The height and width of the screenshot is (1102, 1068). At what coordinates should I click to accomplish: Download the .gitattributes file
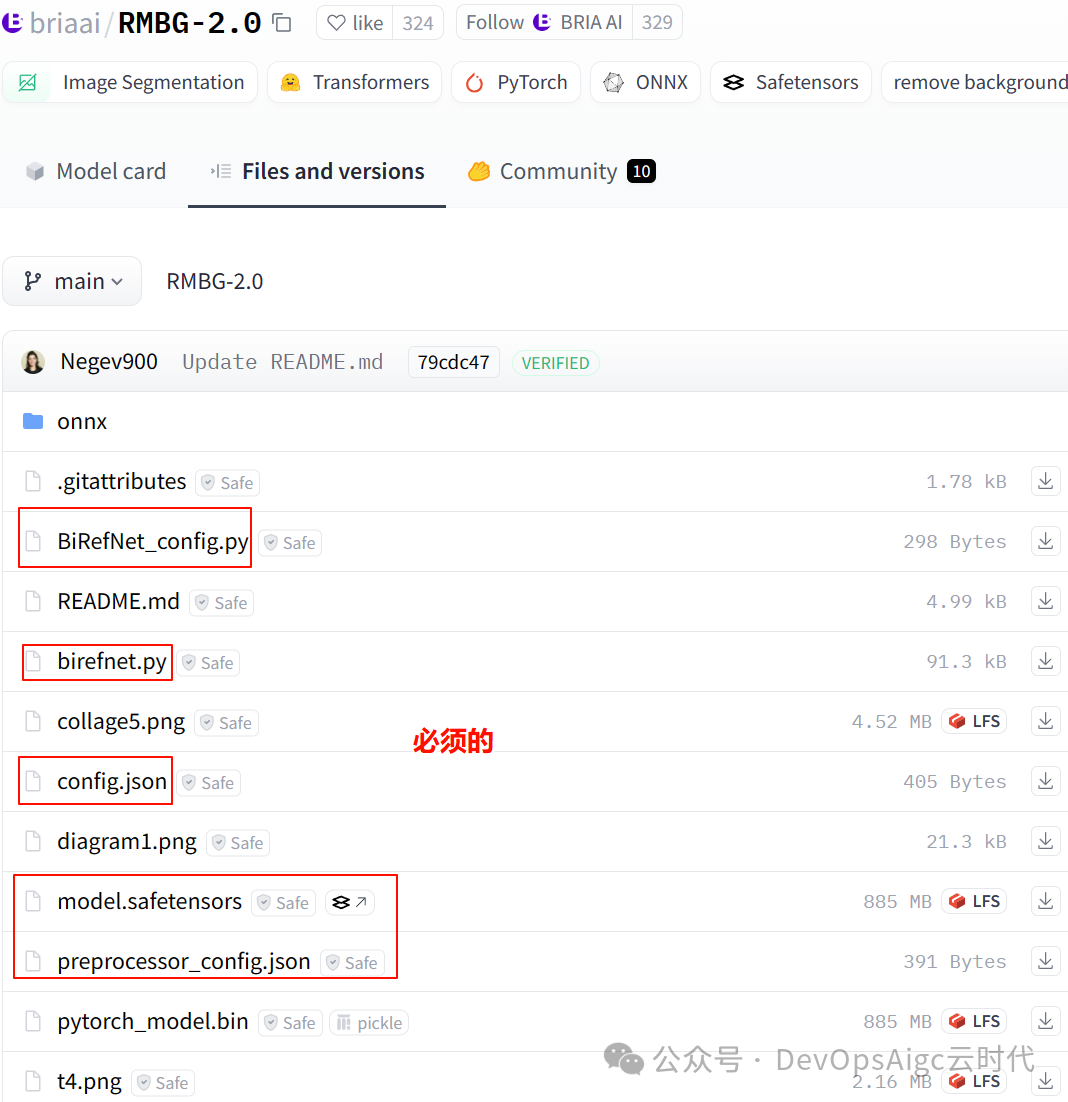[x=1046, y=481]
